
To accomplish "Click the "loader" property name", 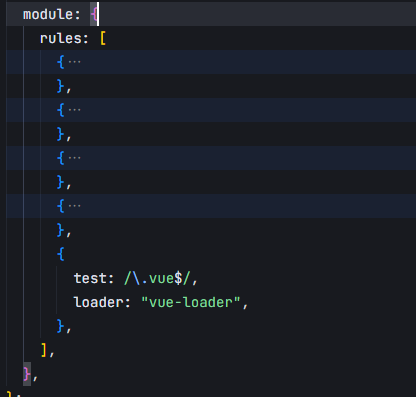I will [x=98, y=302].
